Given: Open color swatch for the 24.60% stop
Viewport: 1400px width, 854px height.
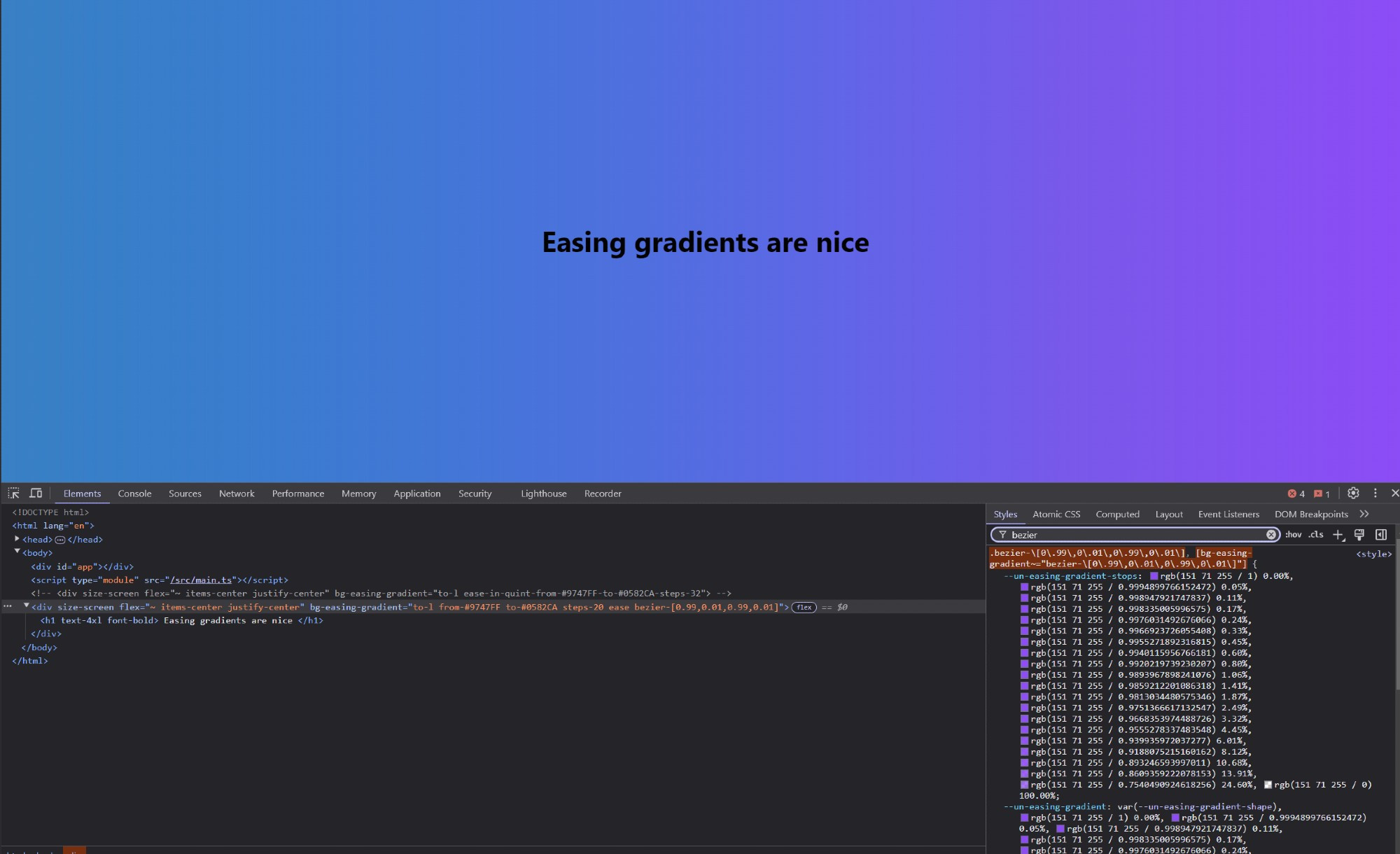Looking at the screenshot, I should tap(1024, 785).
